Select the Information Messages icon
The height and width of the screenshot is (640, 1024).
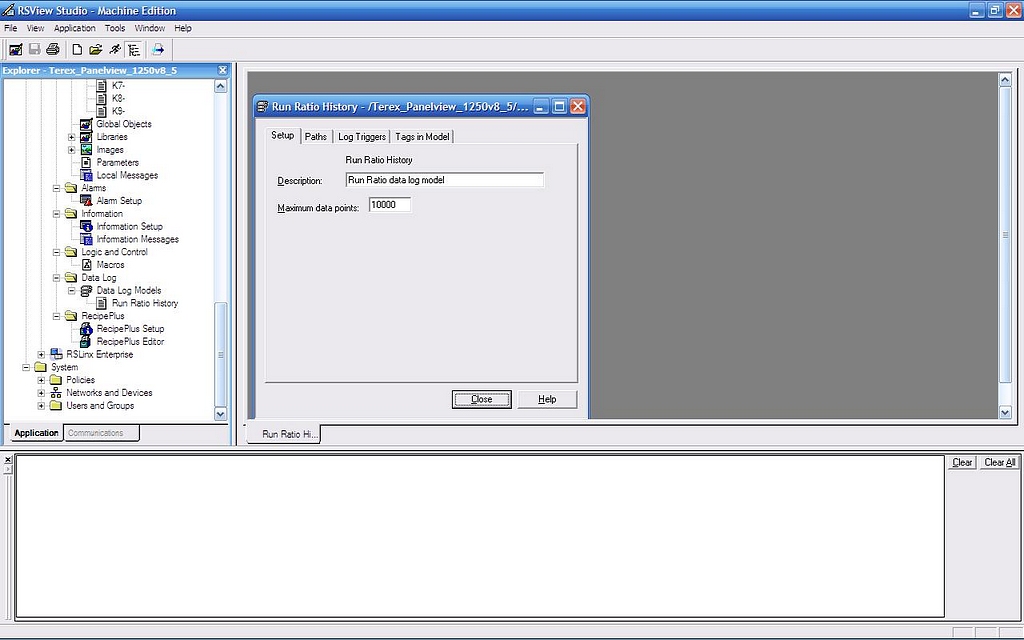[86, 240]
